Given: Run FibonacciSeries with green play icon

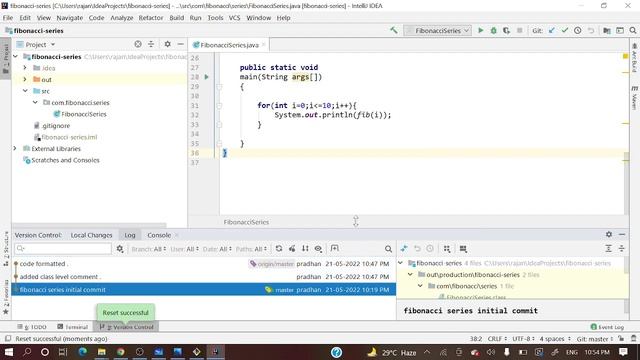Looking at the screenshot, I should click(x=480, y=30).
